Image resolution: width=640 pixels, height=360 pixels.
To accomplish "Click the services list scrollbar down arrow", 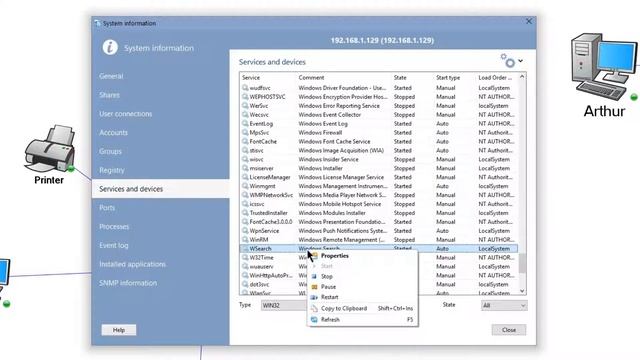I will pos(522,291).
